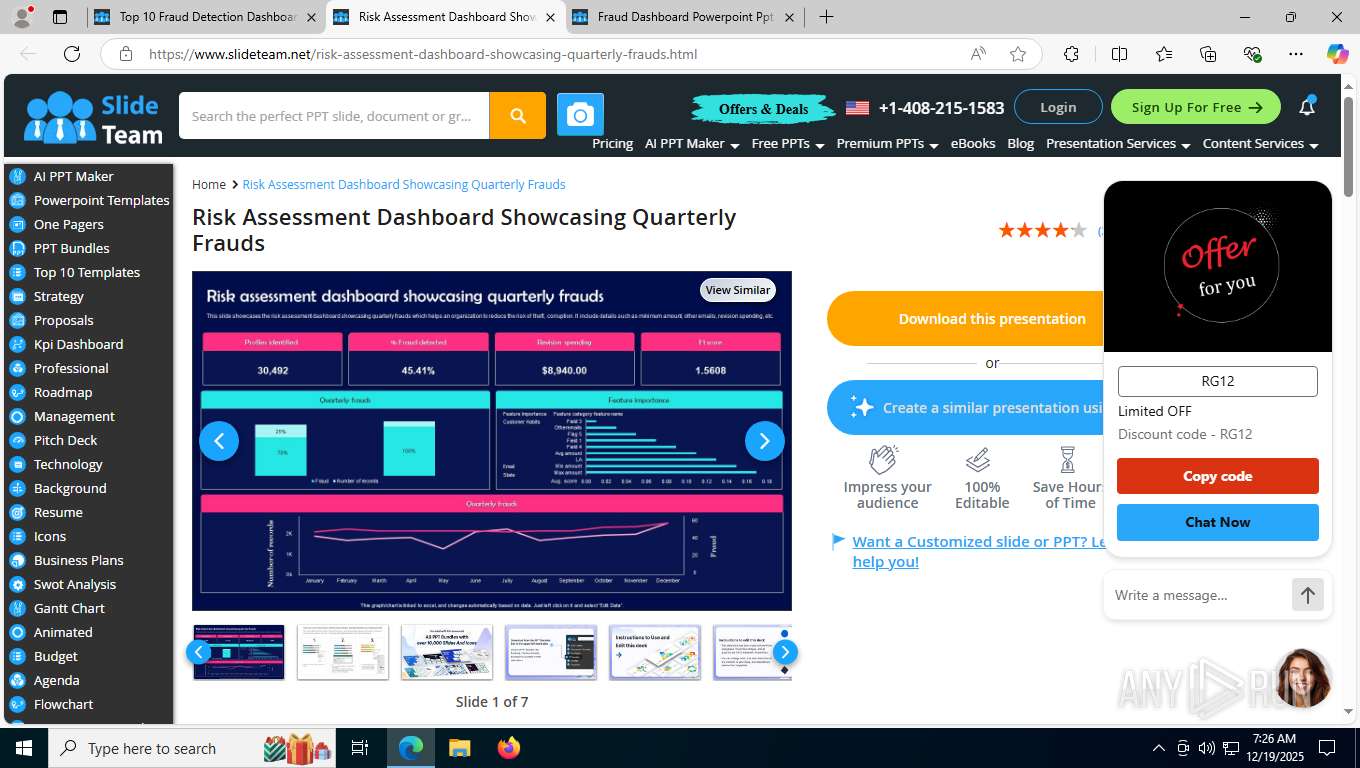Click Download this presentation button
Image resolution: width=1360 pixels, height=768 pixels.
coord(966,319)
